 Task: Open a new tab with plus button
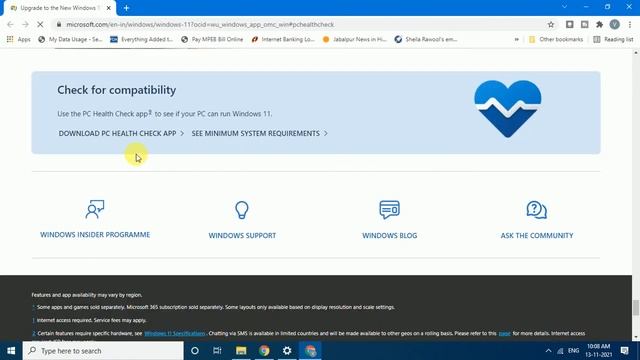coord(127,8)
